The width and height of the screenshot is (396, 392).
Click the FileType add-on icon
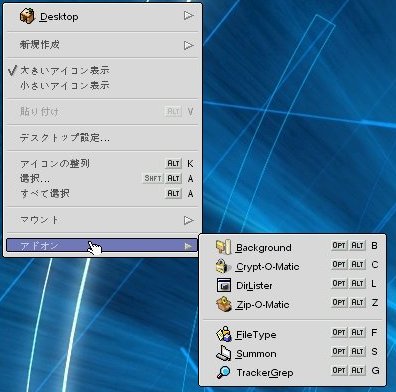click(x=223, y=334)
